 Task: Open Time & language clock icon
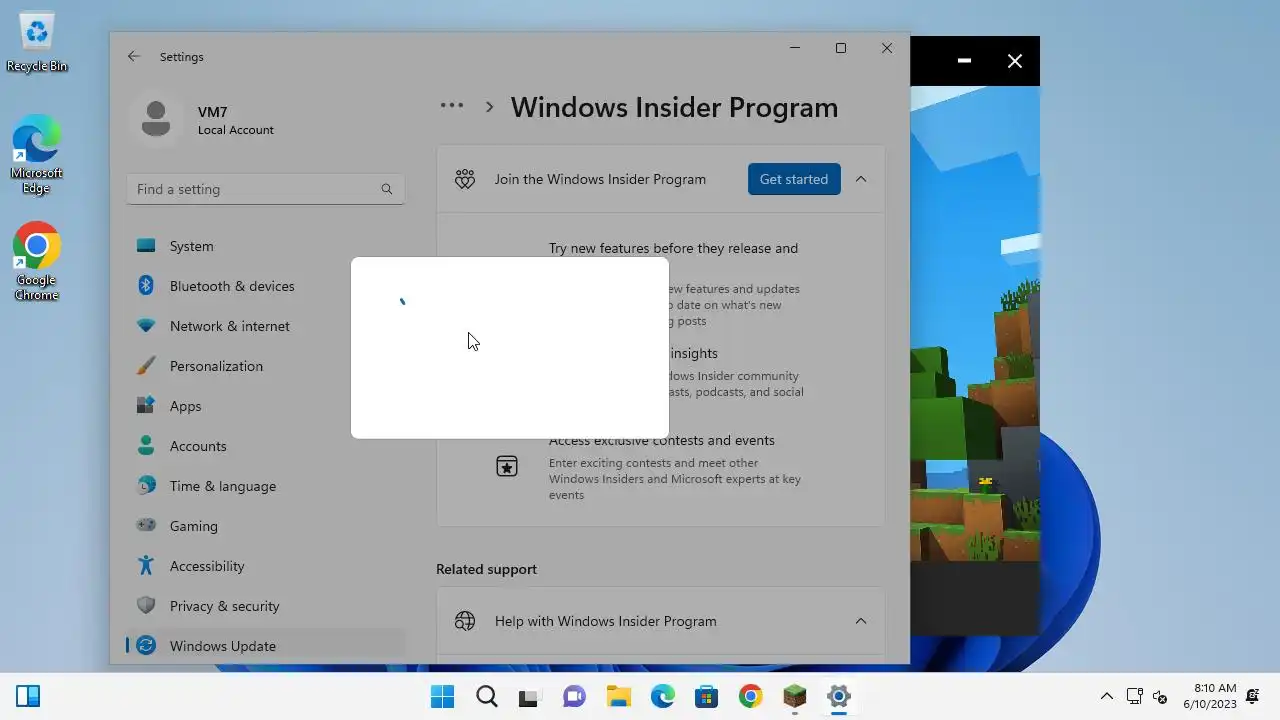point(146,486)
